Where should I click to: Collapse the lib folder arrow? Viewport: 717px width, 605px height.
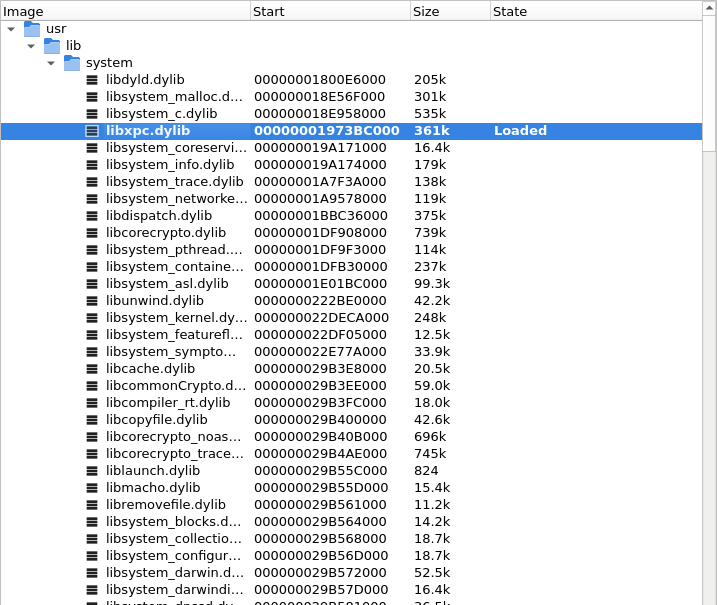tap(31, 46)
